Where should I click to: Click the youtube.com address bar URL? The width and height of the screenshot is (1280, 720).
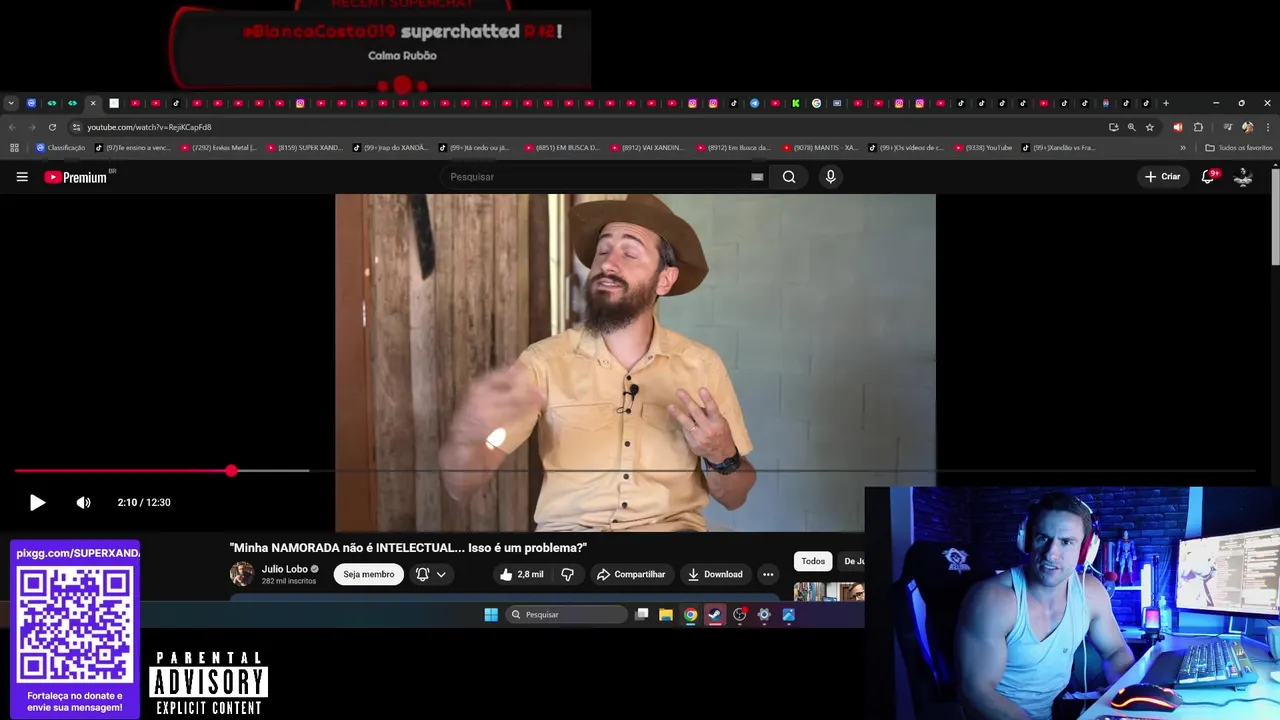pyautogui.click(x=149, y=127)
